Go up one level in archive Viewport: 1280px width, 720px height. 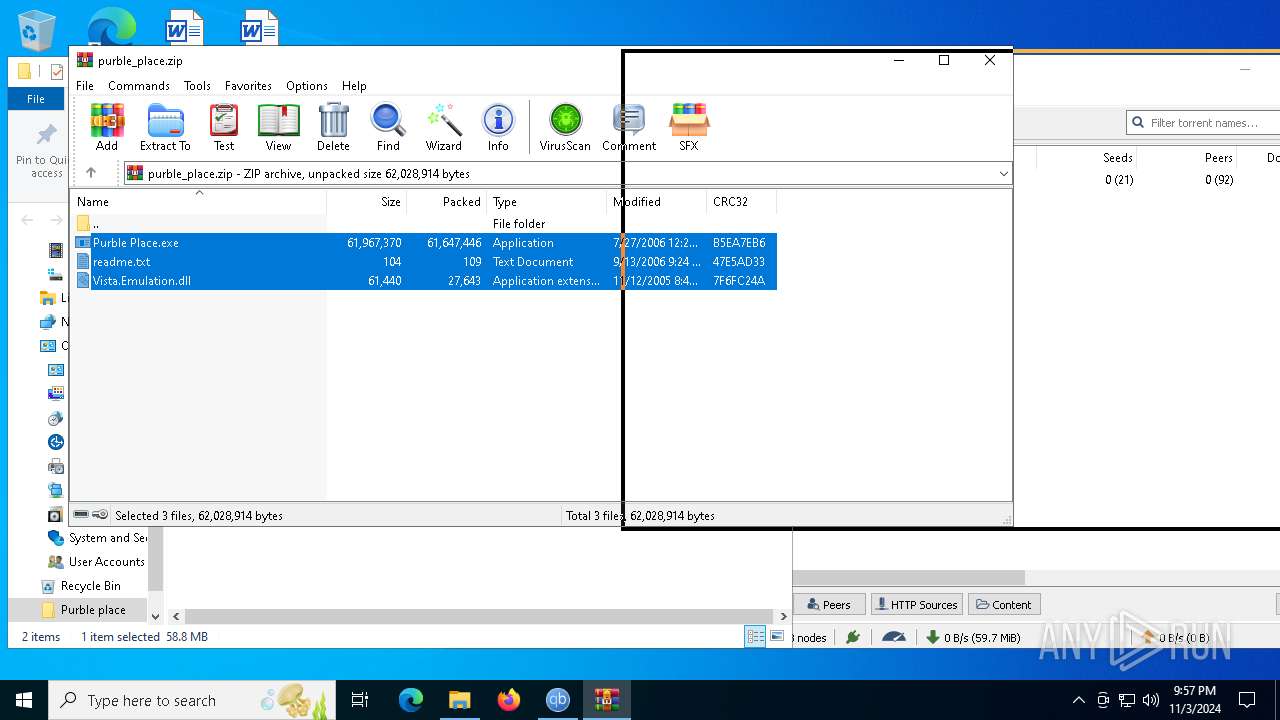pos(91,173)
